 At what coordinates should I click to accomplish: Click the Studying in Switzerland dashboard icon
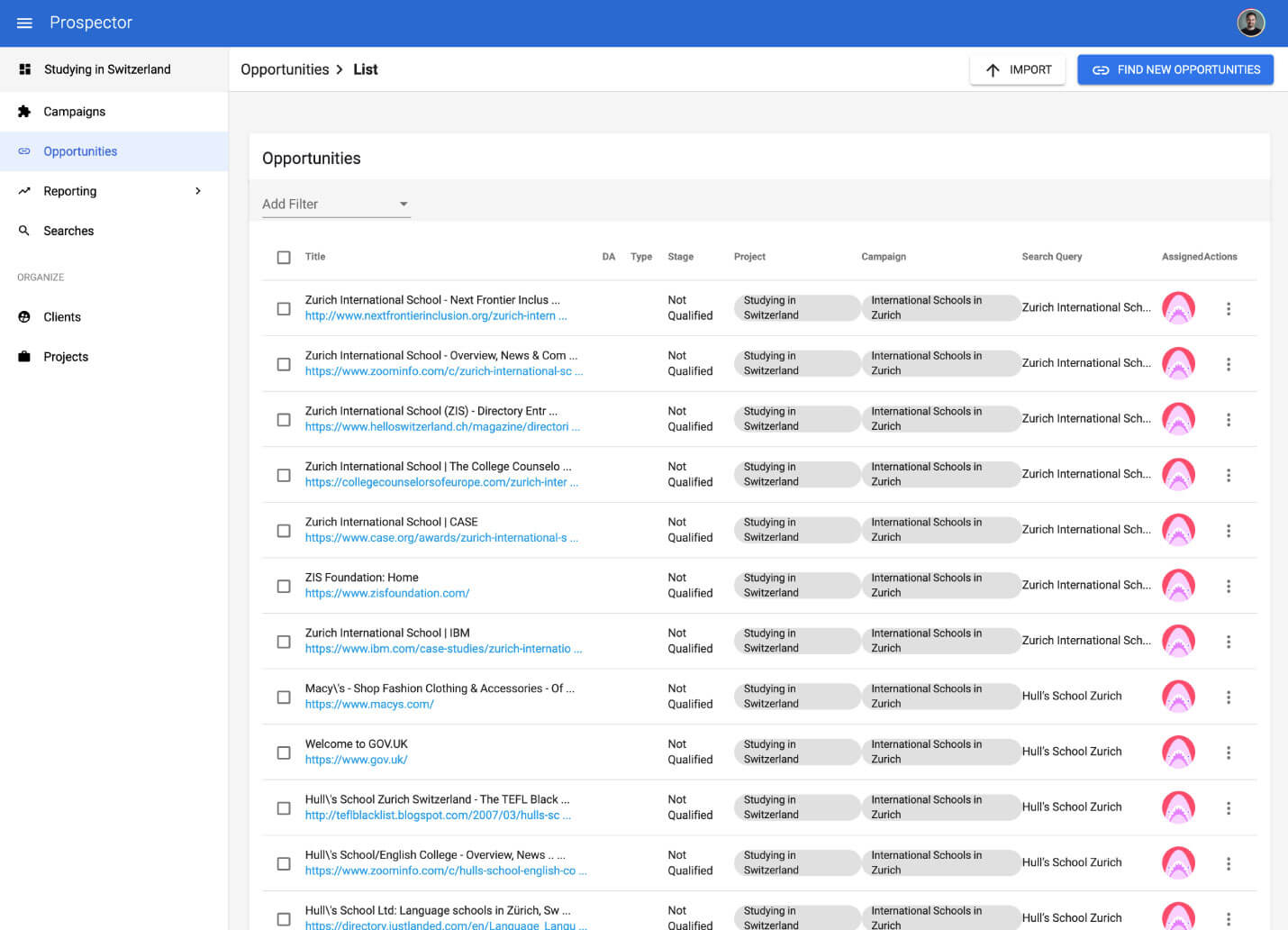(x=24, y=69)
